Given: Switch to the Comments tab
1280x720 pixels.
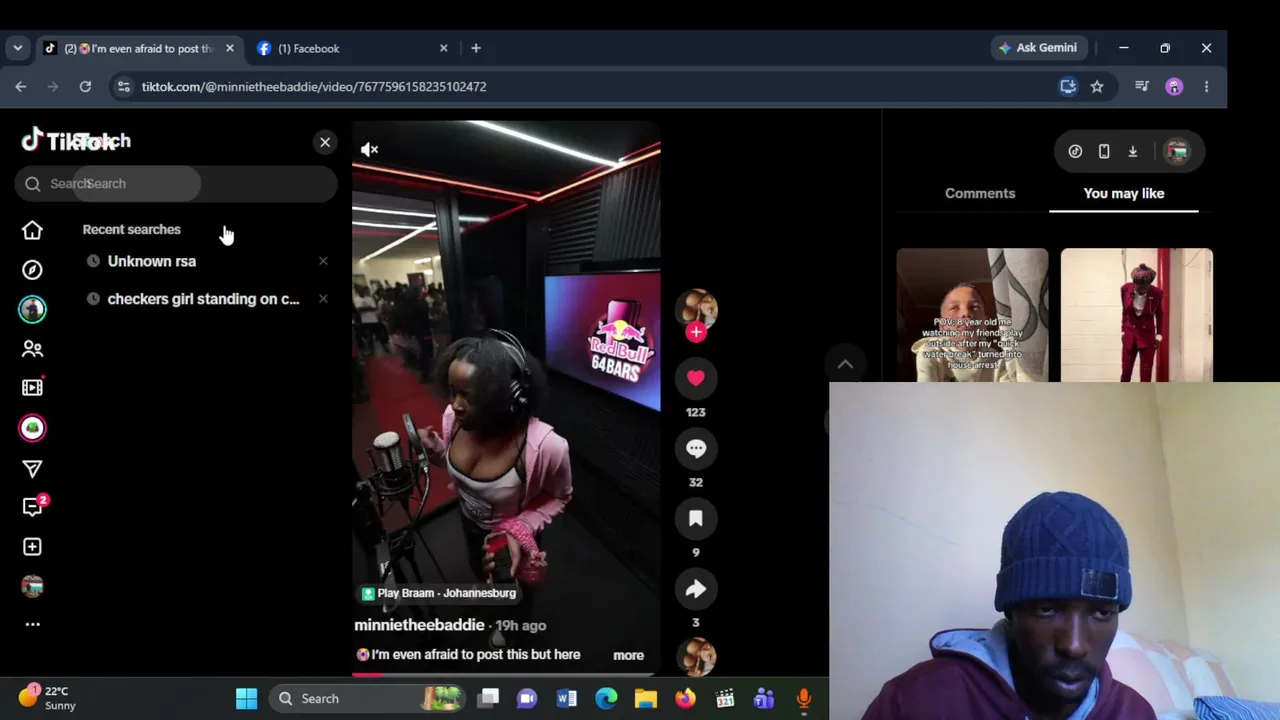Looking at the screenshot, I should (980, 193).
